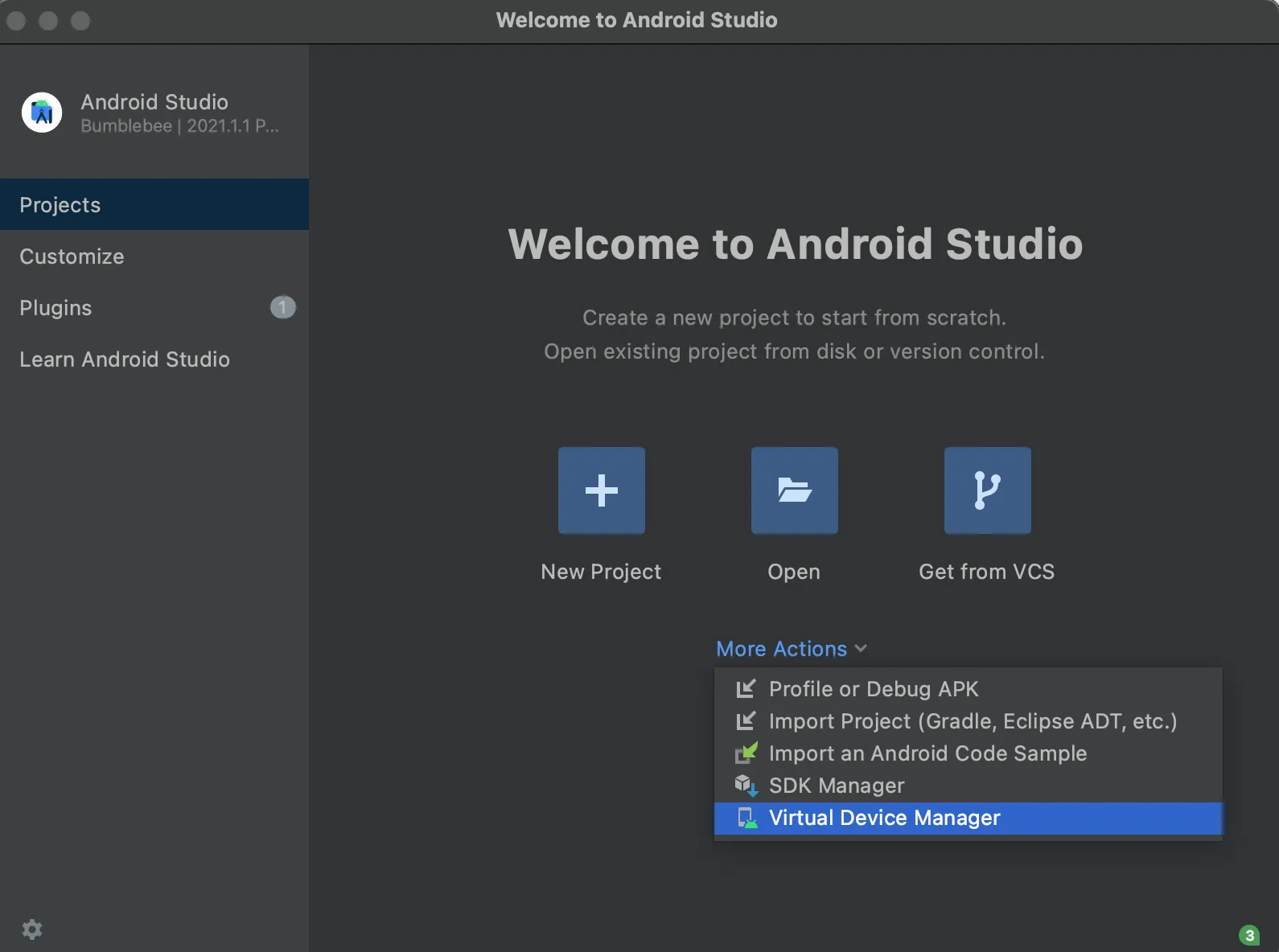Click the Get from VCS branch icon

pyautogui.click(x=987, y=490)
